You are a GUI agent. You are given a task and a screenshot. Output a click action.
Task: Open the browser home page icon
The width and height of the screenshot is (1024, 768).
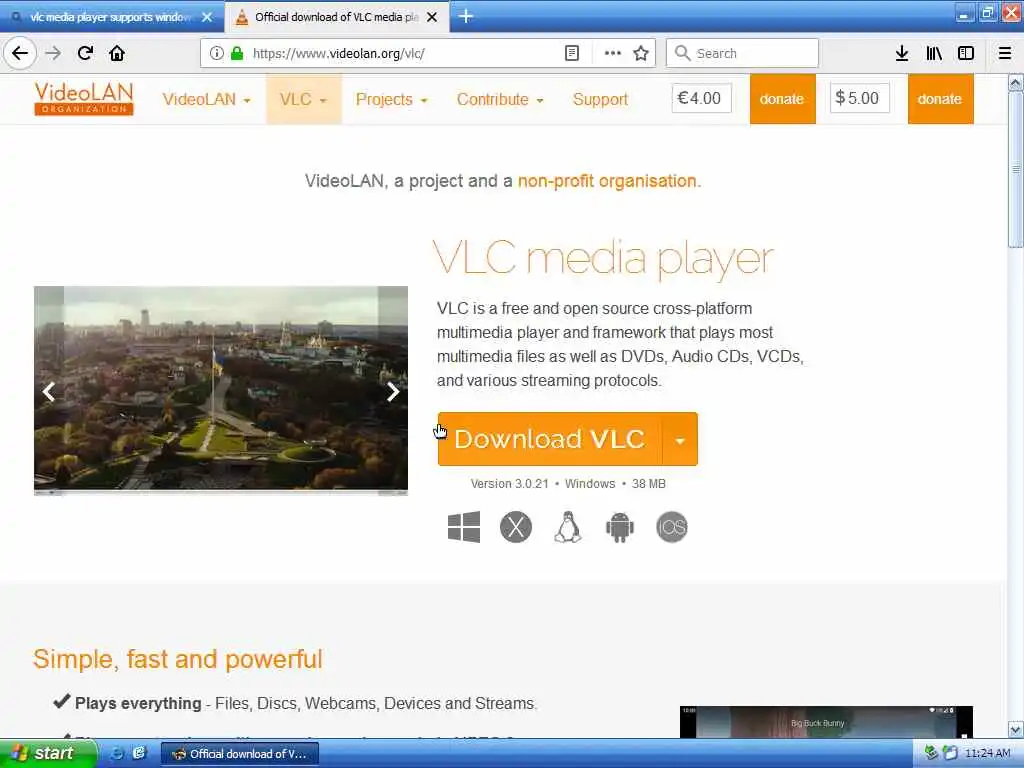tap(117, 53)
